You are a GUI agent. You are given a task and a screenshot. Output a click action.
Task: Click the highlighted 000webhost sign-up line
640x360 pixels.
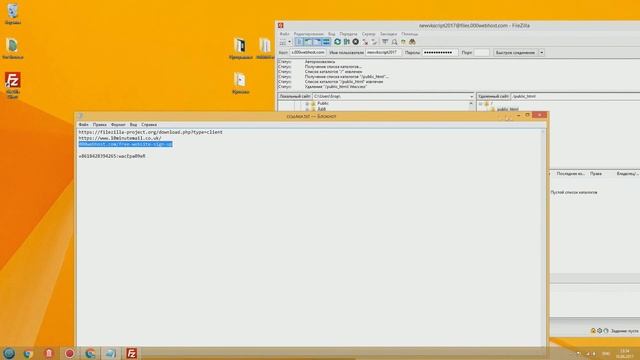[x=125, y=144]
